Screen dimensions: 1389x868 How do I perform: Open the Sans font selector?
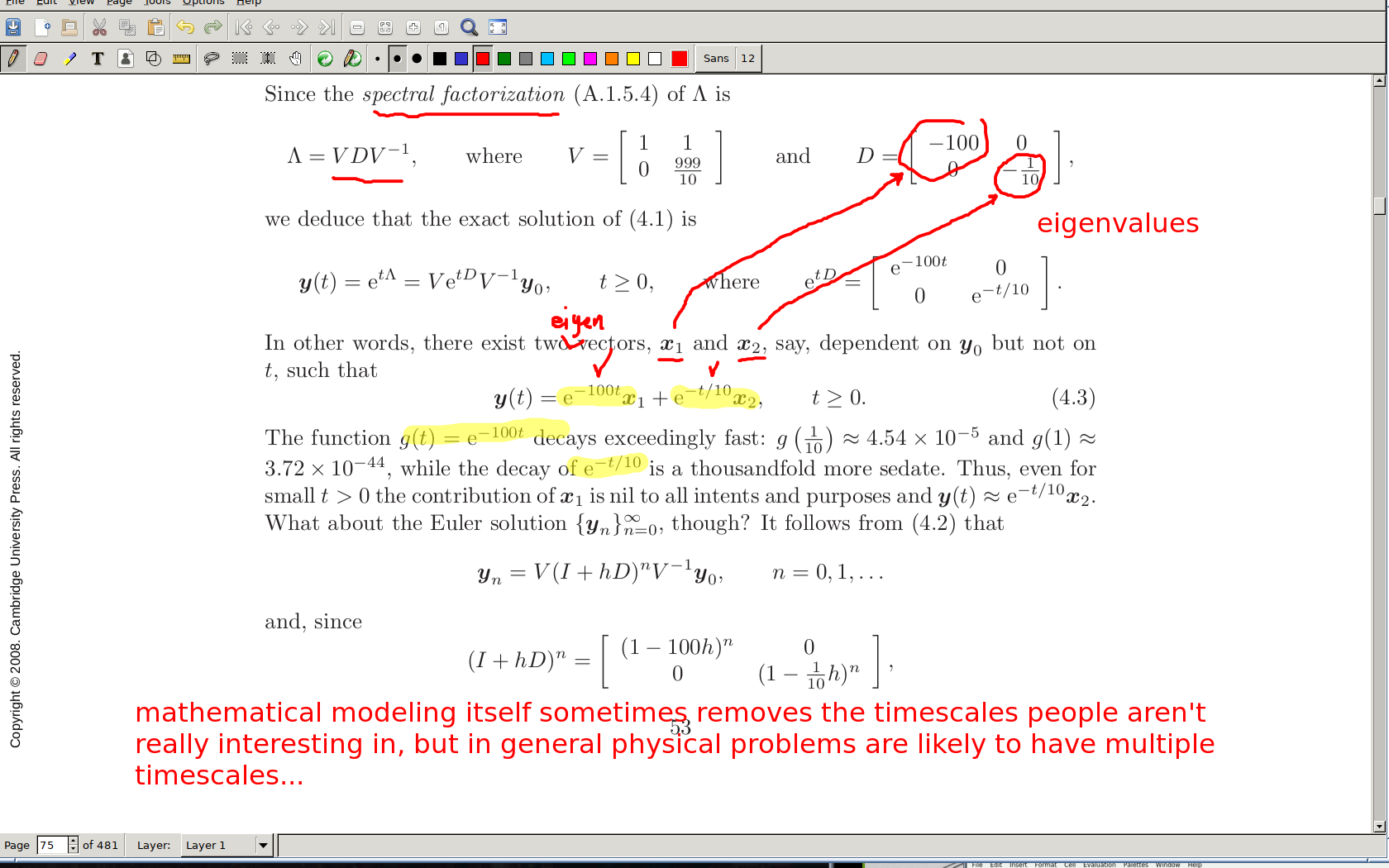(x=716, y=59)
